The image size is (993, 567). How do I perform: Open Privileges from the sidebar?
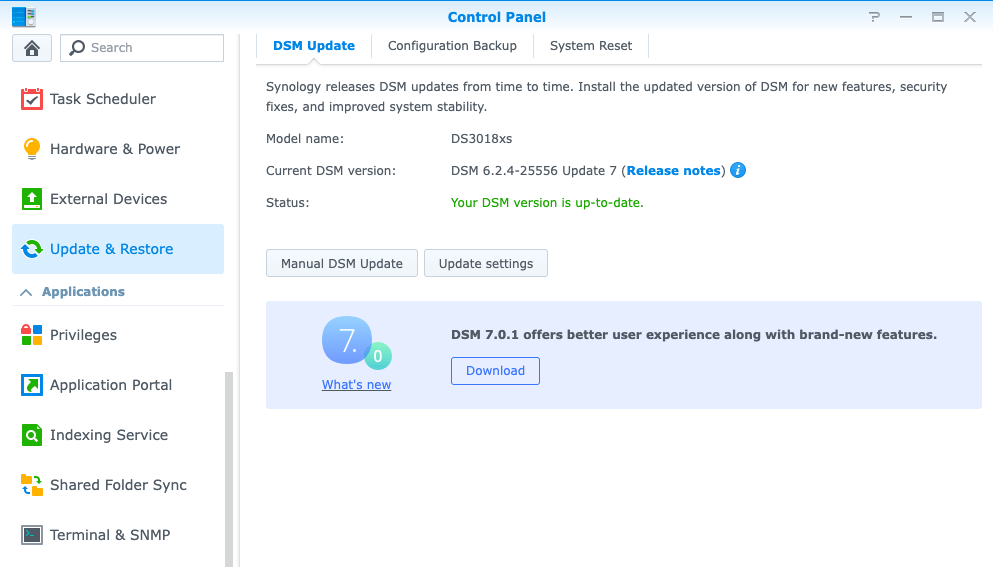pos(118,334)
